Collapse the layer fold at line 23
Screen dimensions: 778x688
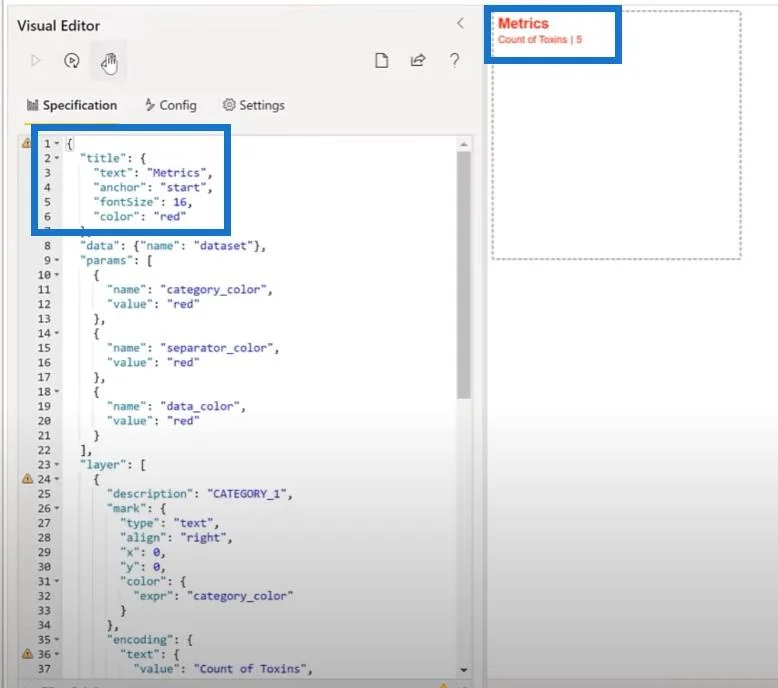tap(57, 465)
